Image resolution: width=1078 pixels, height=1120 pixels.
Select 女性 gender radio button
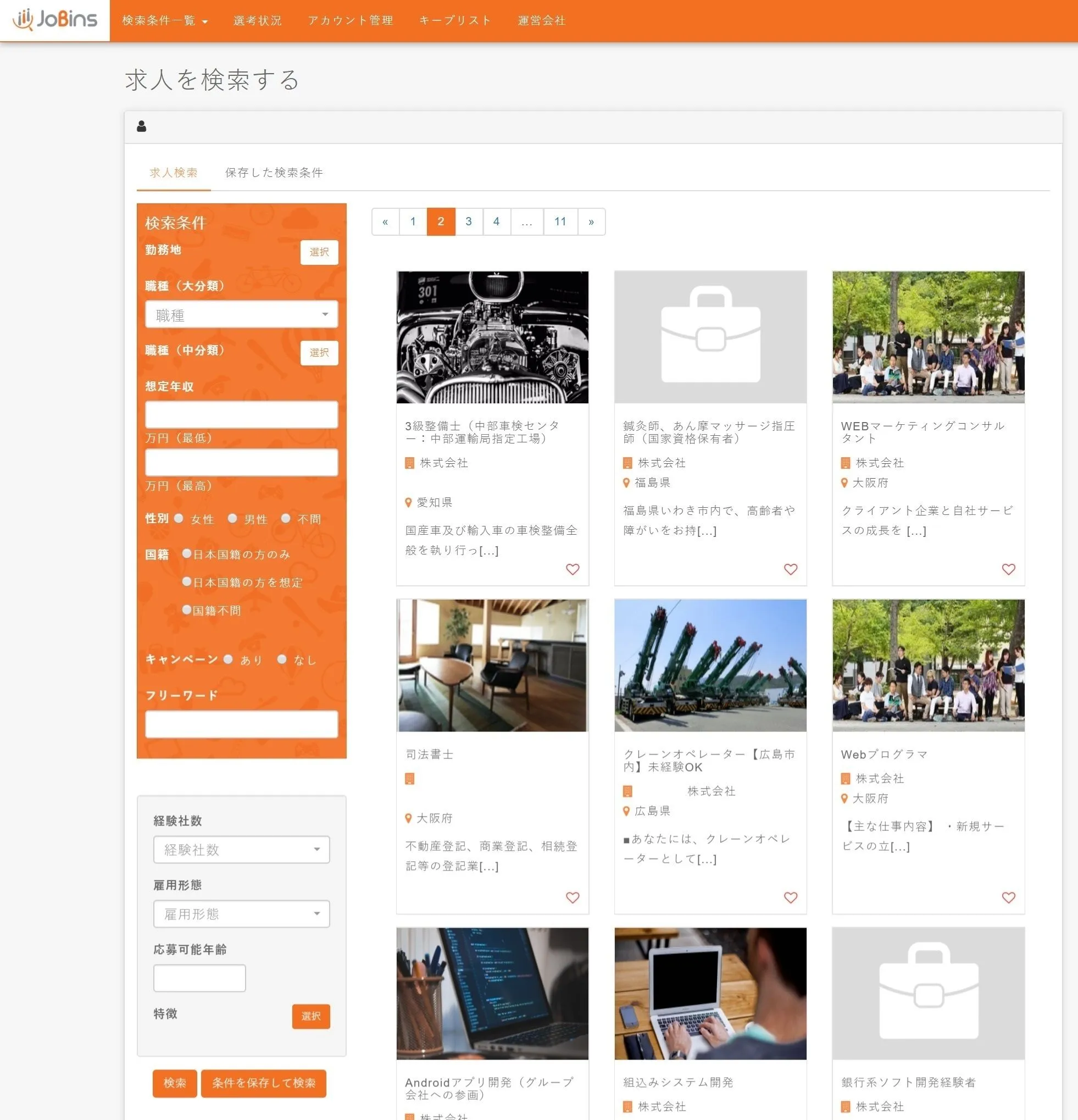[x=179, y=518]
